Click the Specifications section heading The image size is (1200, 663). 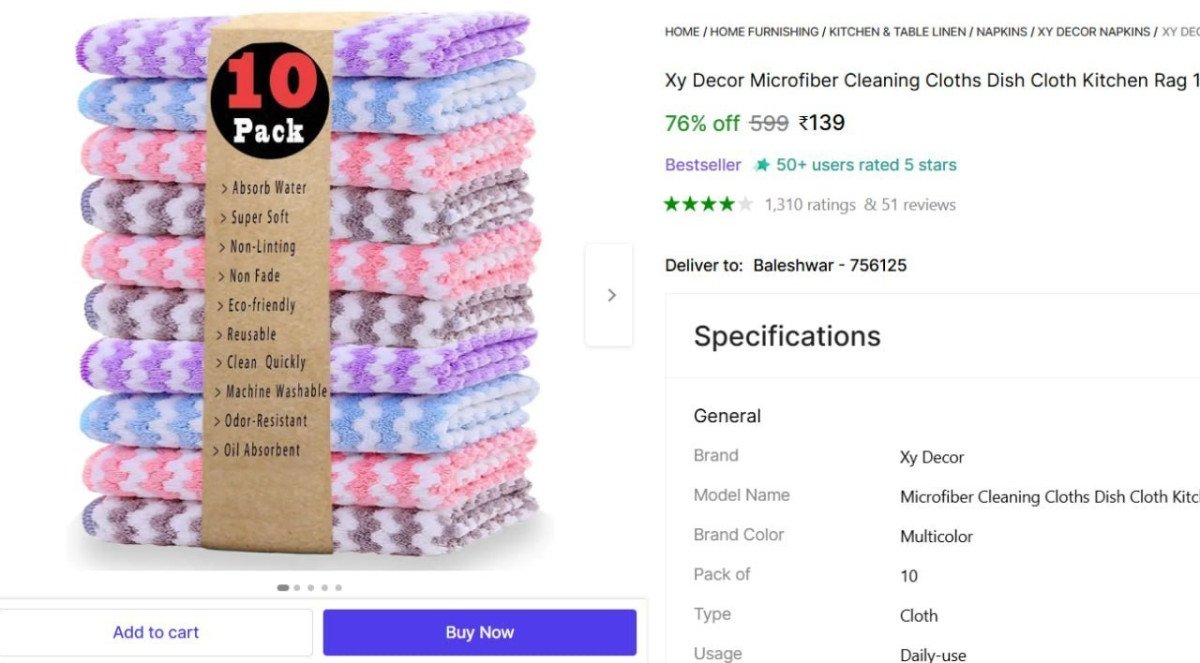click(787, 336)
